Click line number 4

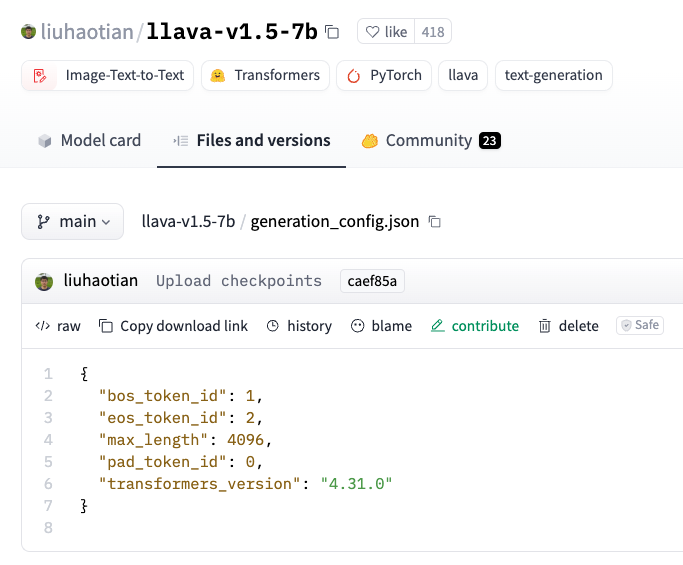48,440
